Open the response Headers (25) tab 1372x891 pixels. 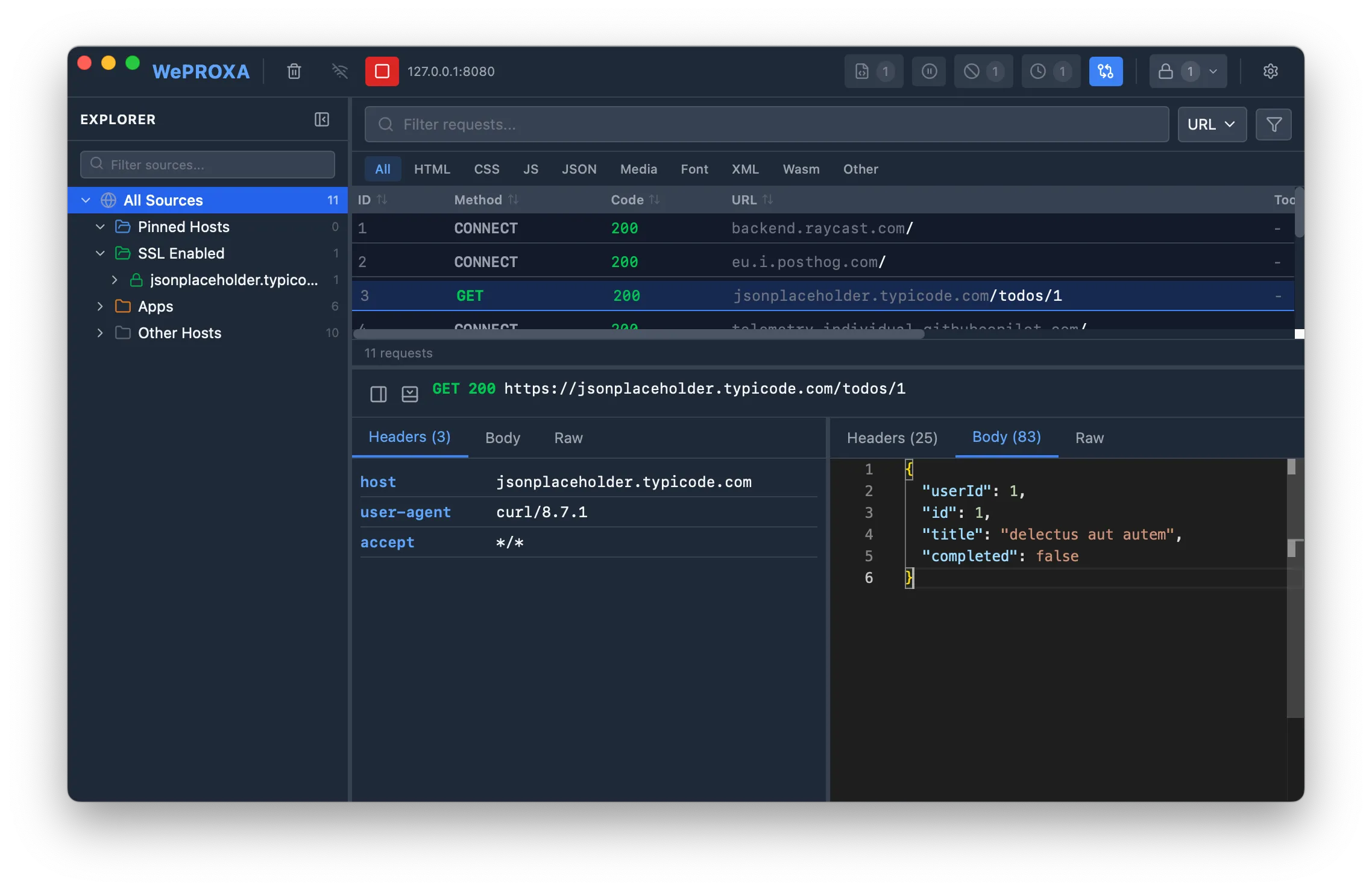point(892,438)
